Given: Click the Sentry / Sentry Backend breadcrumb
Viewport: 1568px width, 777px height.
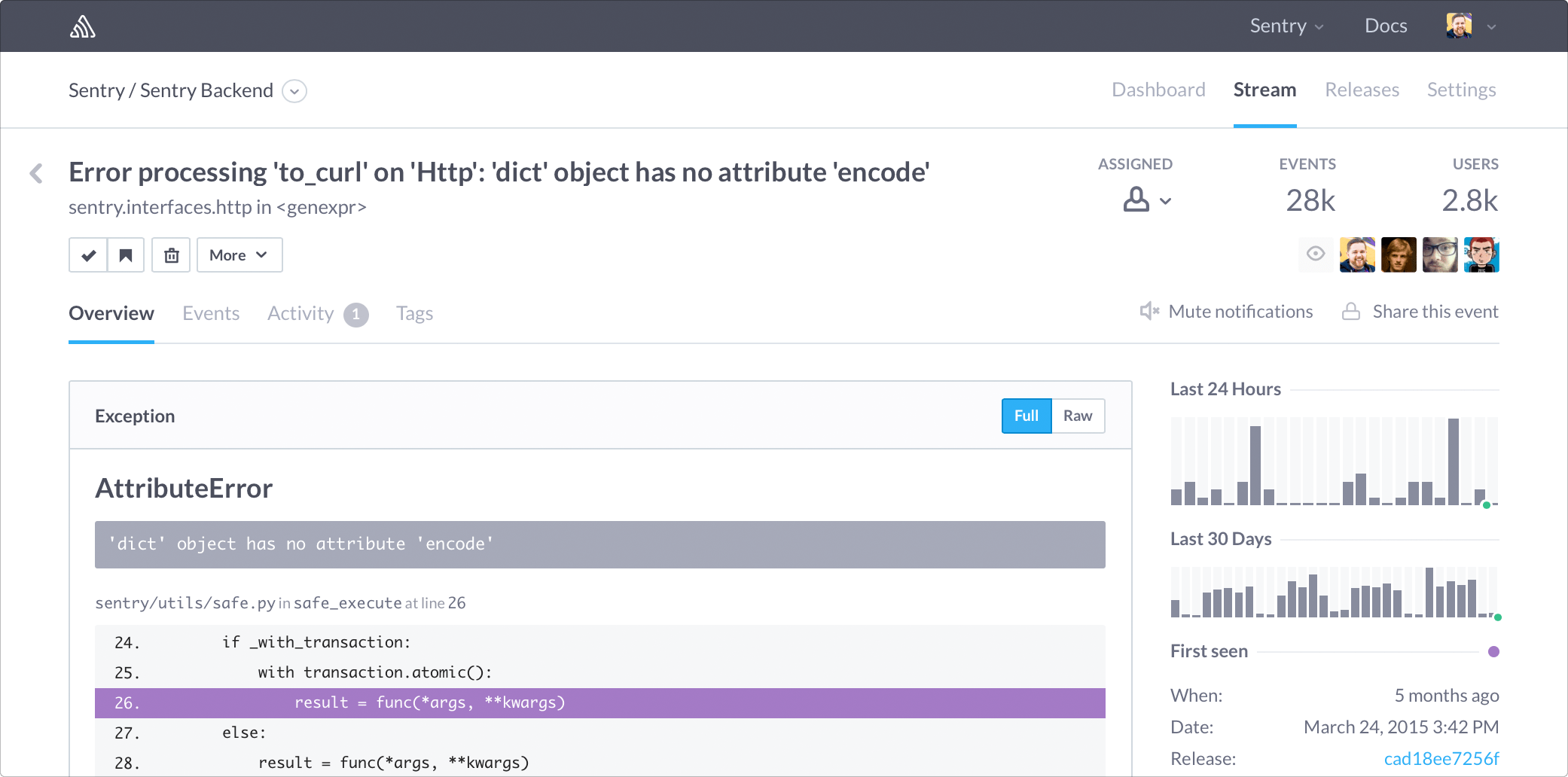Looking at the screenshot, I should 171,90.
